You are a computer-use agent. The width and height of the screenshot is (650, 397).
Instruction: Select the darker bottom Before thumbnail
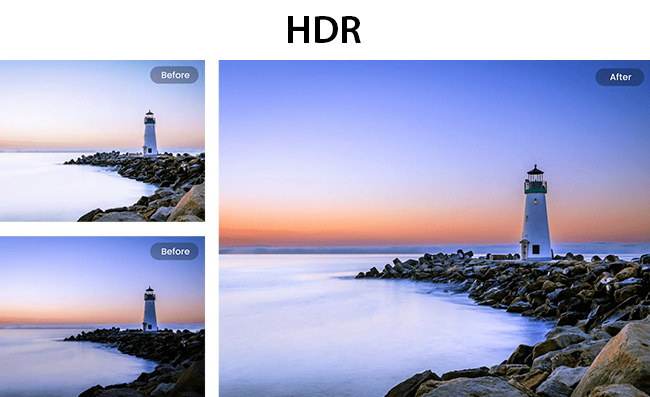point(102,317)
